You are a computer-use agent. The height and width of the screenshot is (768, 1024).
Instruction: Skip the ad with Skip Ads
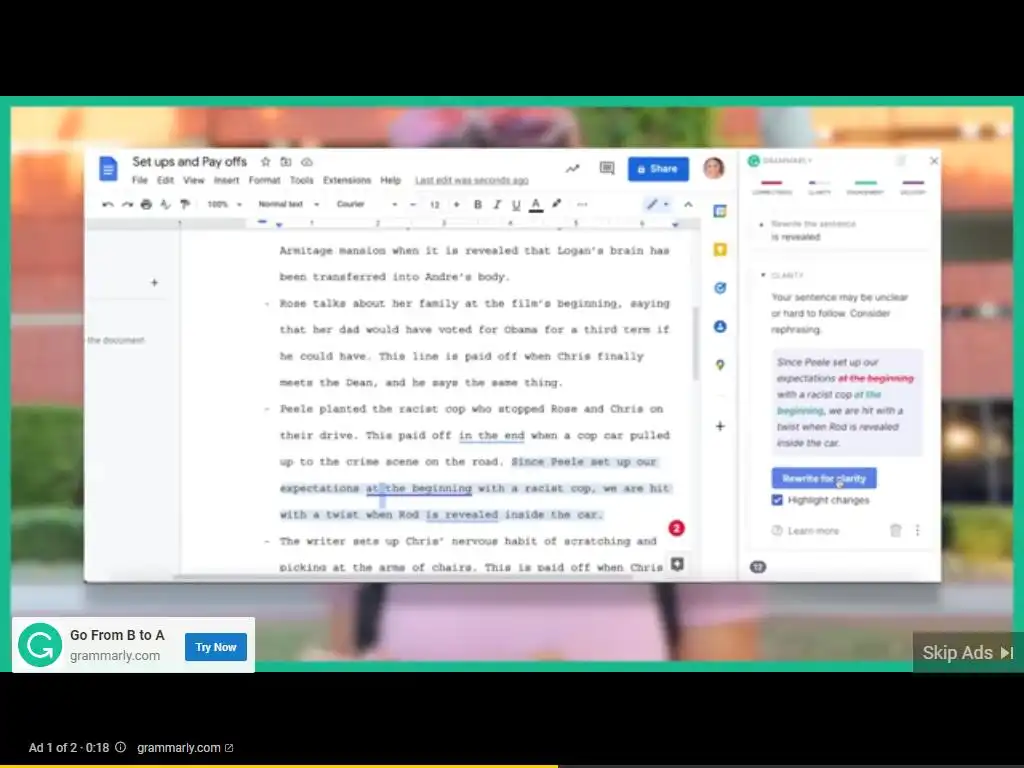(968, 652)
